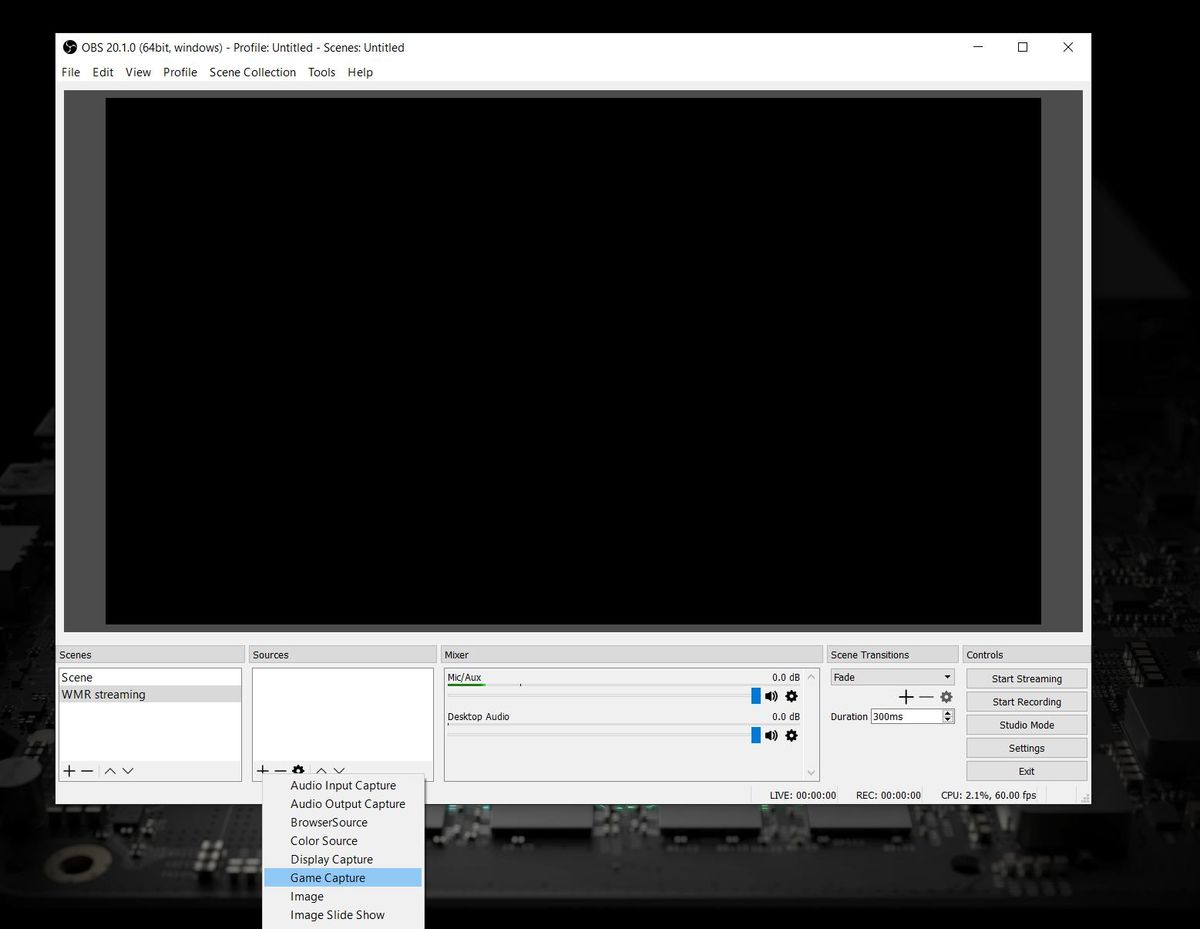Add a new scene with the plus icon
The width and height of the screenshot is (1200, 929).
[x=69, y=770]
